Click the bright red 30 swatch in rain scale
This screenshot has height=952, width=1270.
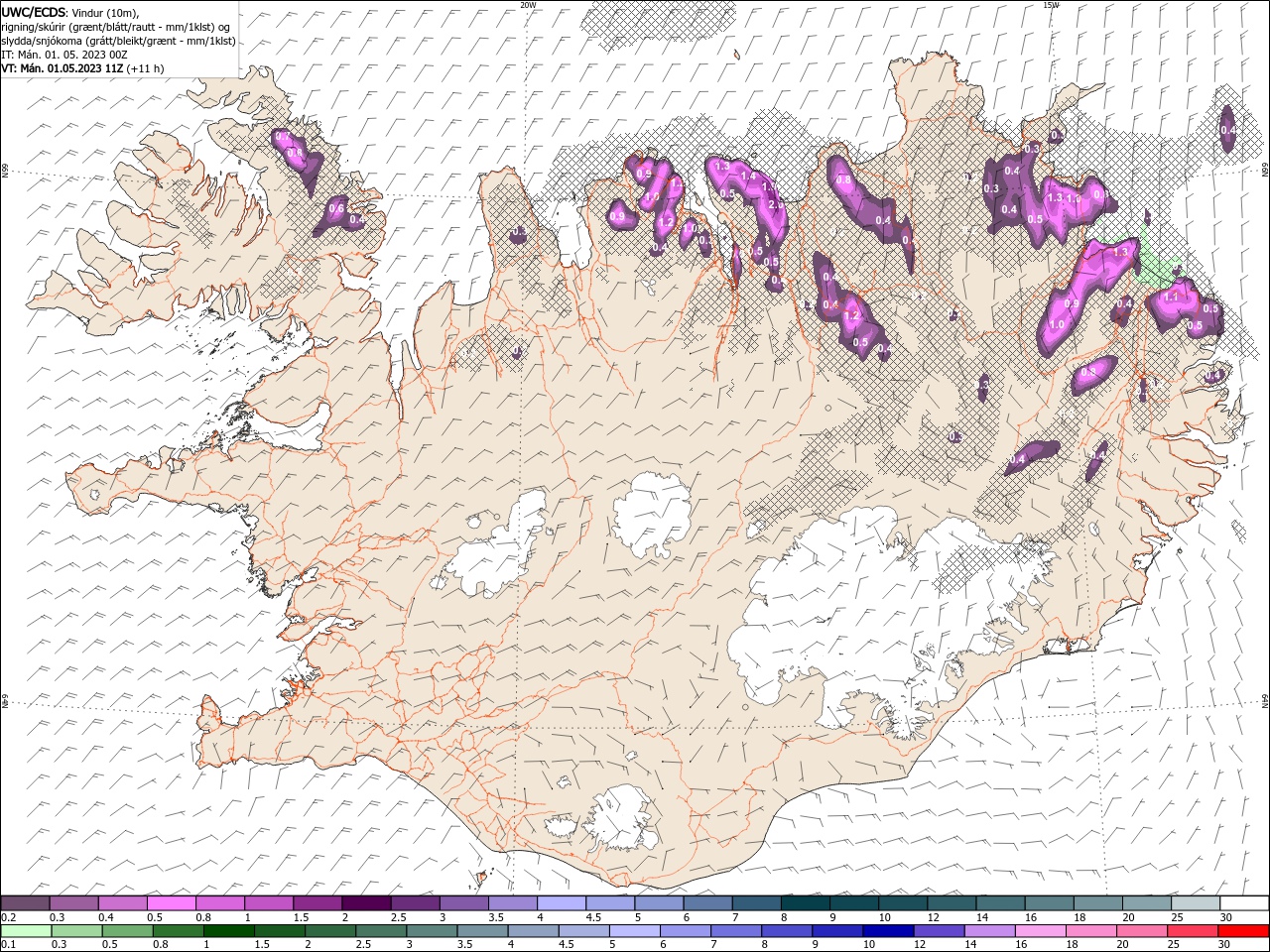tap(1242, 931)
